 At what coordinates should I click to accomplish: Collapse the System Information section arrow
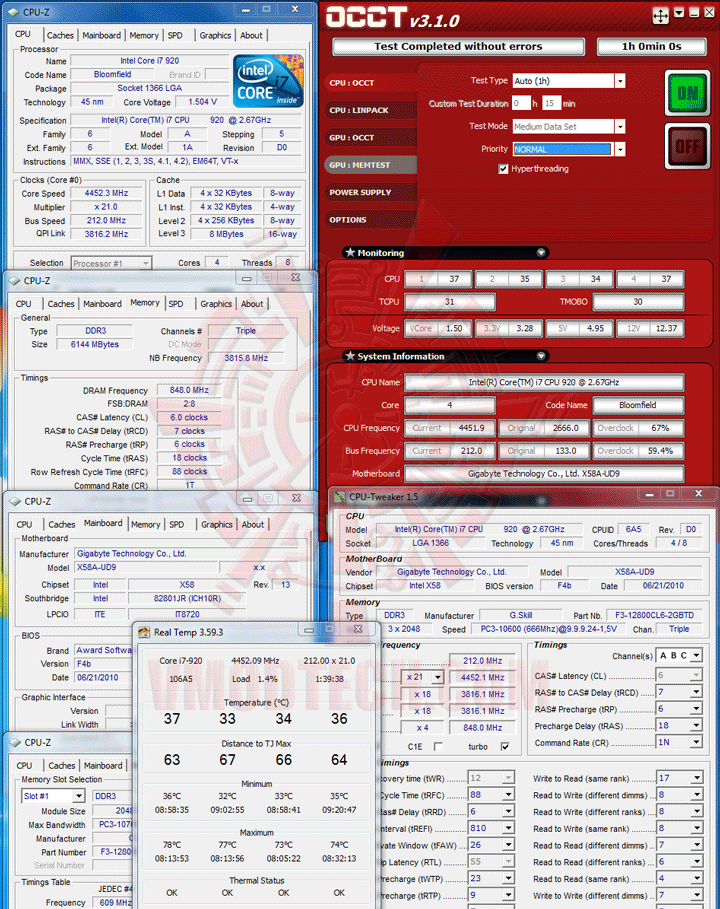point(541,356)
